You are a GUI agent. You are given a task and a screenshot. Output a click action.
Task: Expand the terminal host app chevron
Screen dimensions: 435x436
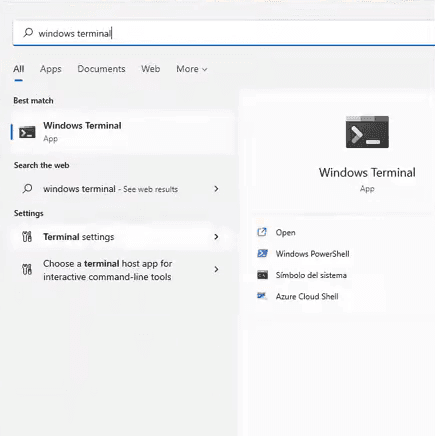(216, 269)
